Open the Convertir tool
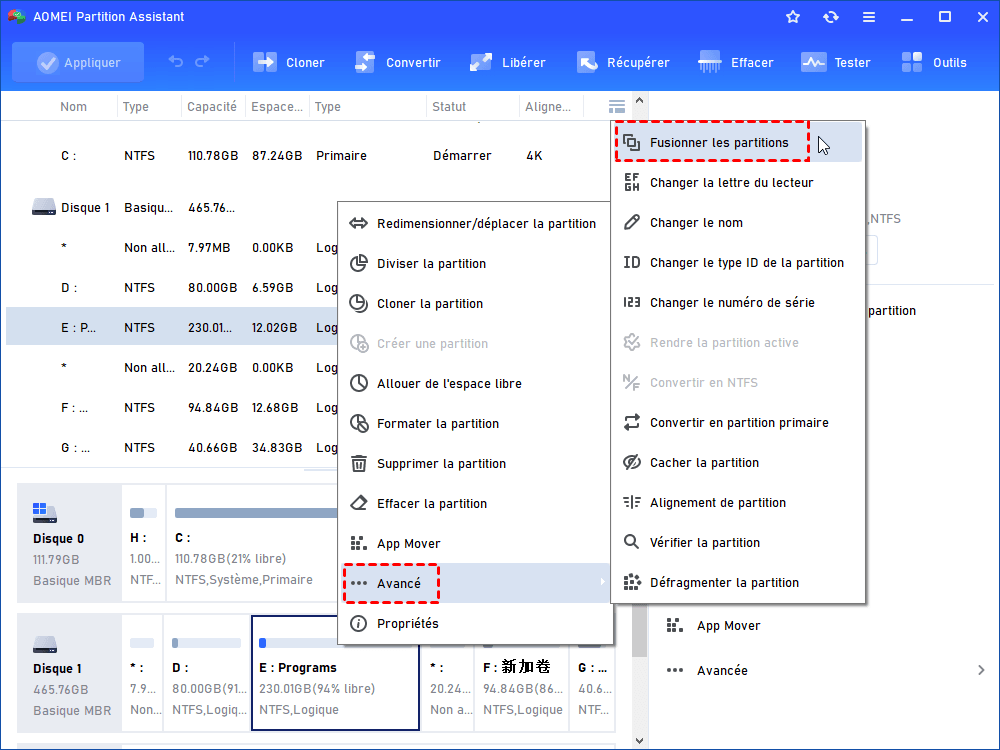This screenshot has width=1000, height=750. point(398,62)
